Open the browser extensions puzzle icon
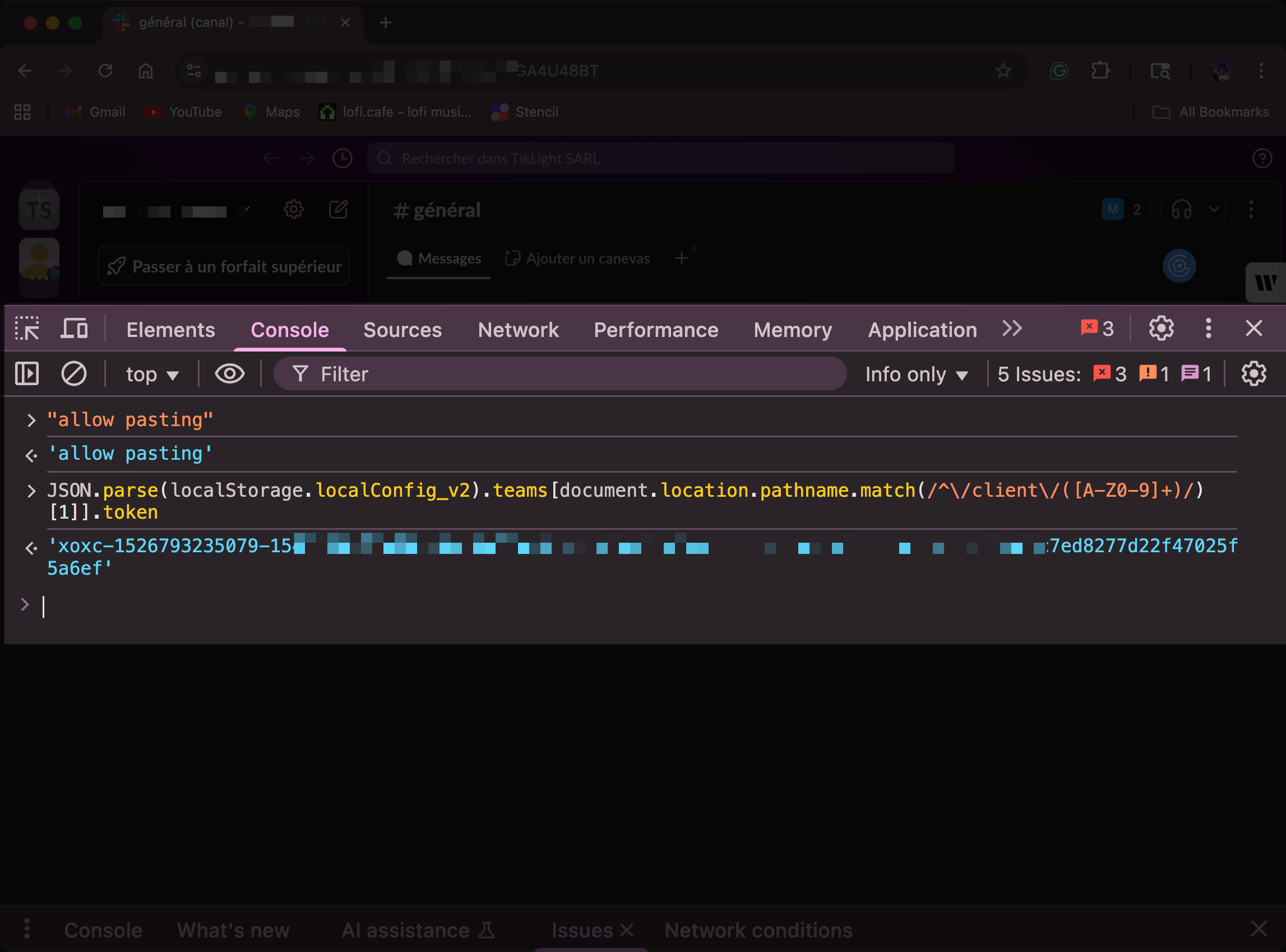The height and width of the screenshot is (952, 1286). (1099, 70)
